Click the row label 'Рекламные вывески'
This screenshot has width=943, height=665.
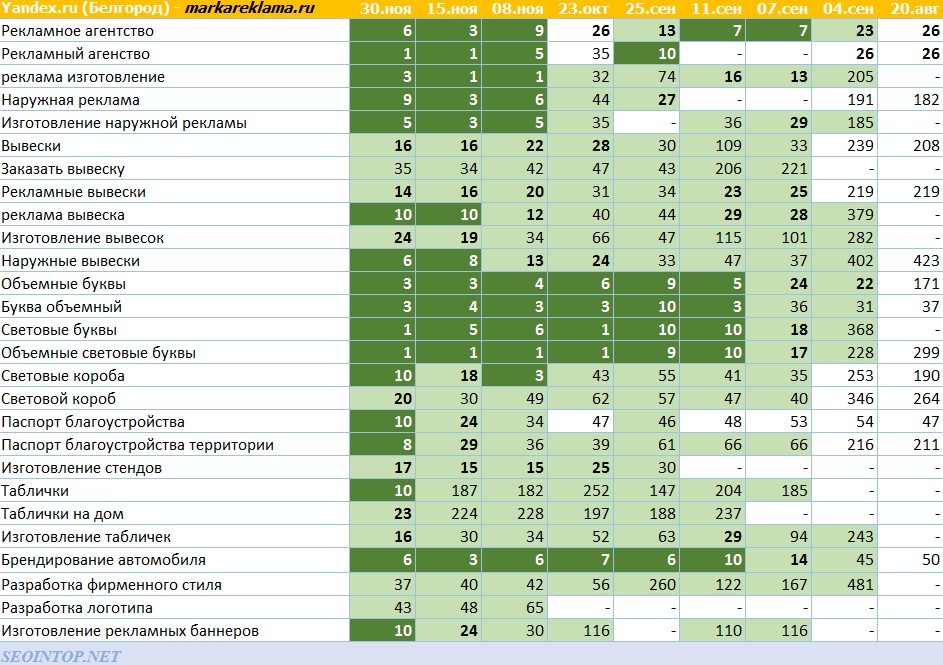click(x=73, y=192)
